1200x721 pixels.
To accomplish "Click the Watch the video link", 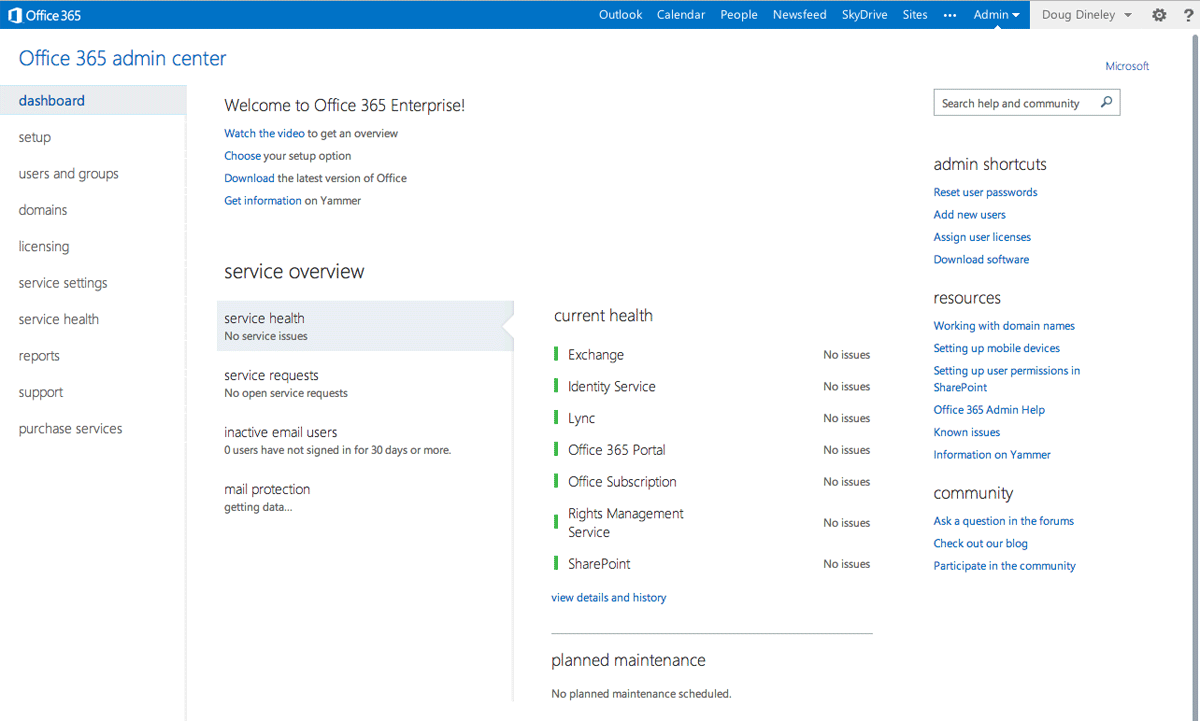I will click(x=264, y=134).
